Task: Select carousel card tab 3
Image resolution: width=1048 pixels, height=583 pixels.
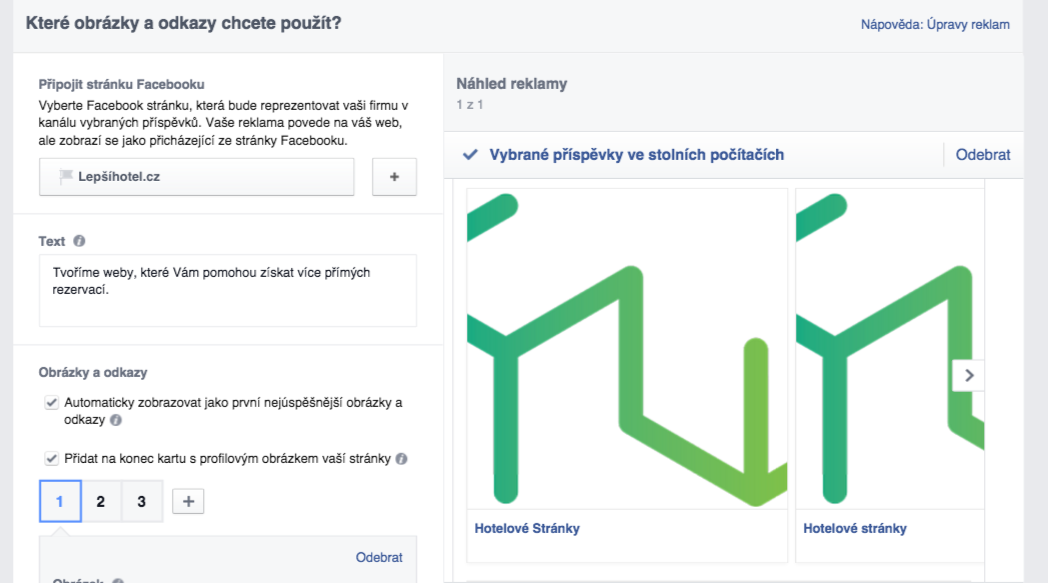Action: click(x=142, y=501)
